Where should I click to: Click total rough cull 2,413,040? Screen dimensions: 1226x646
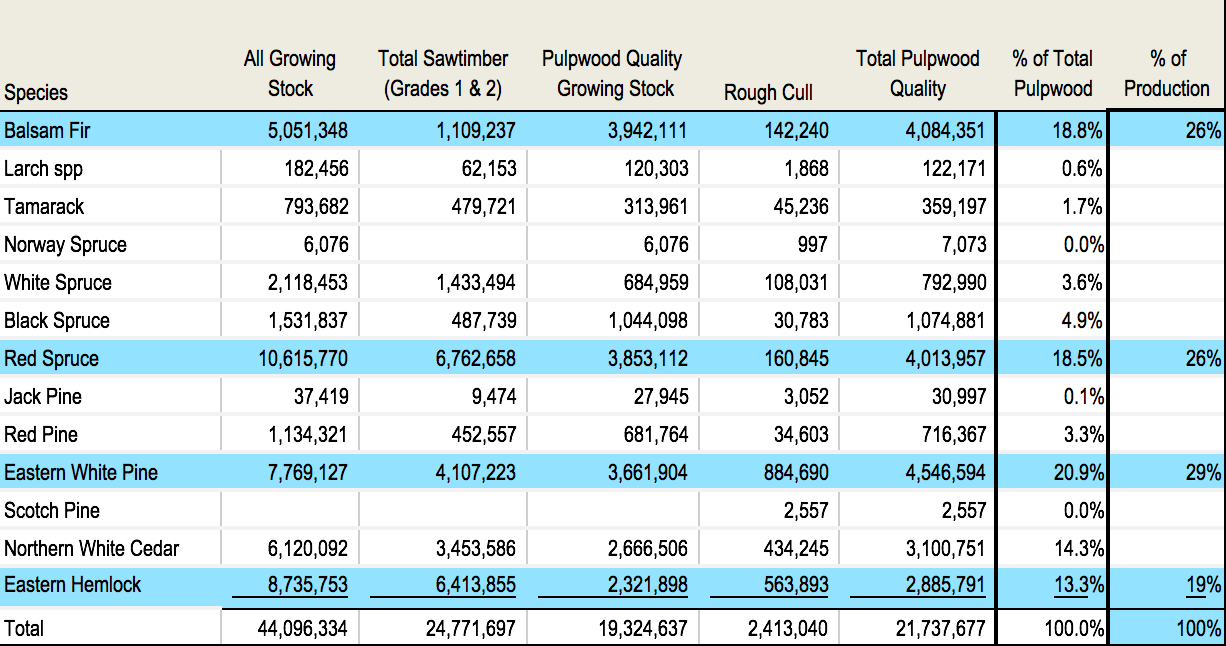[x=788, y=629]
